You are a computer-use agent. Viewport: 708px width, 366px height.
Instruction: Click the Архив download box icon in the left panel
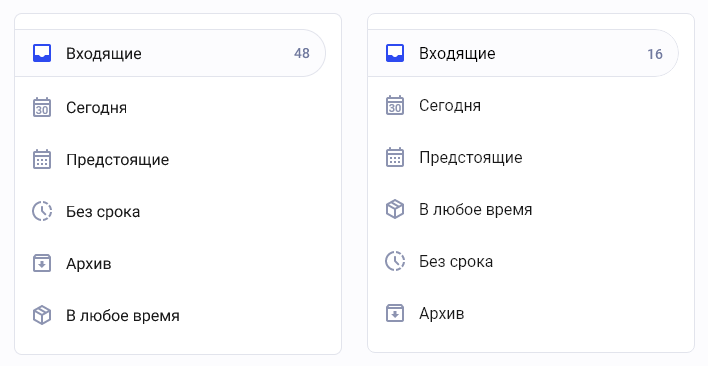coord(42,263)
